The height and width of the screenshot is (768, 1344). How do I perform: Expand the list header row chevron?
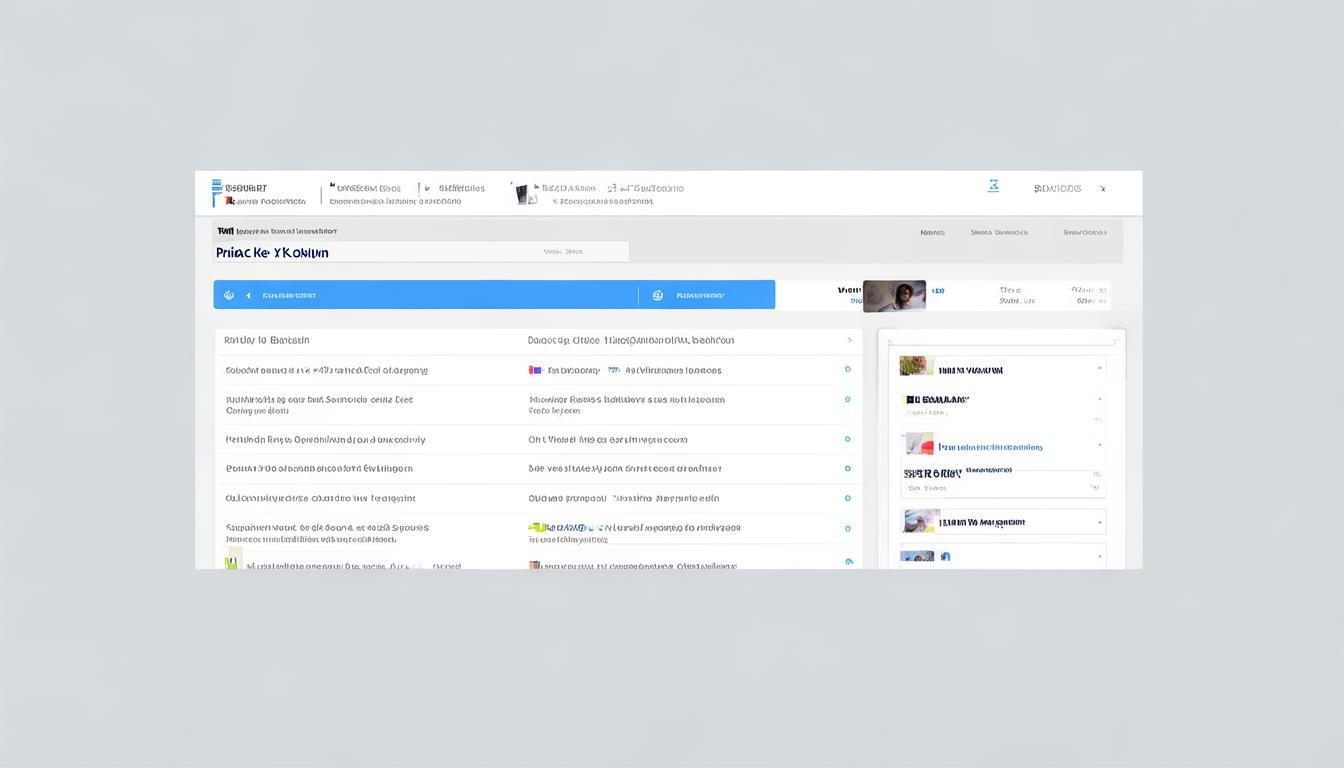pos(849,340)
